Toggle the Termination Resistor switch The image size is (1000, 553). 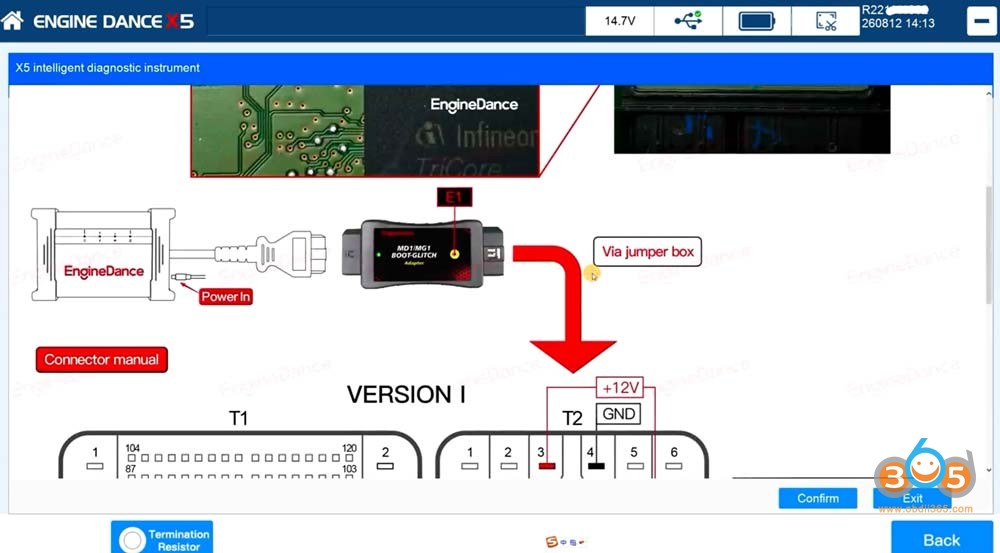tap(162, 537)
